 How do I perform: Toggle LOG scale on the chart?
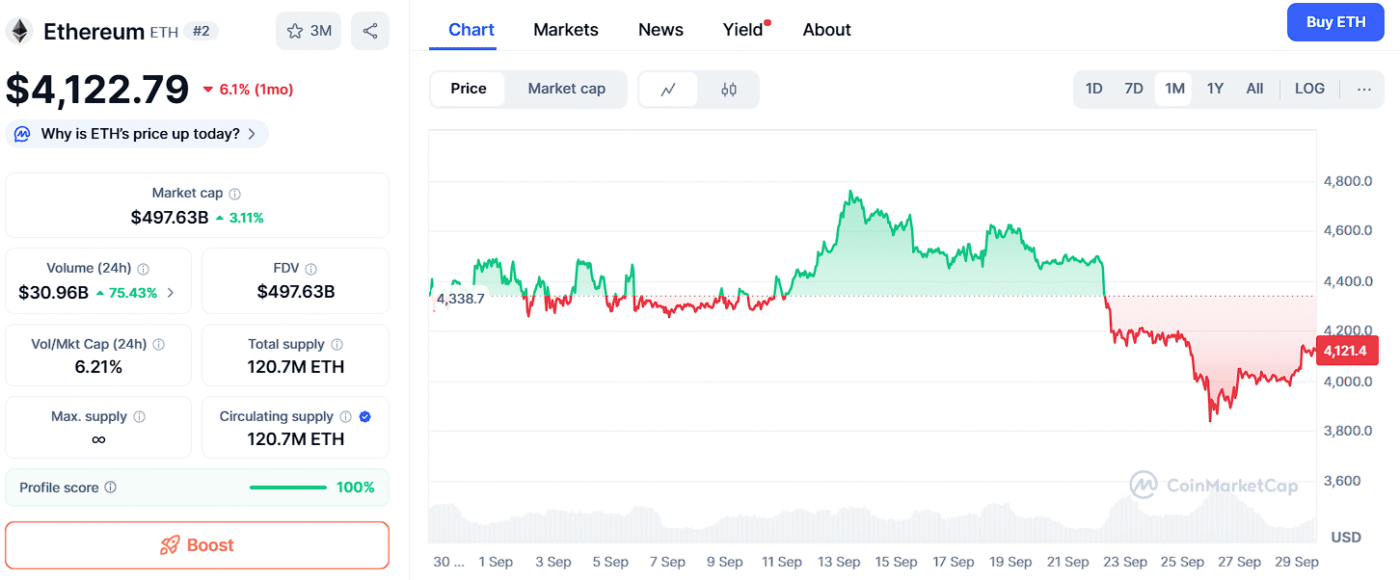tap(1309, 89)
